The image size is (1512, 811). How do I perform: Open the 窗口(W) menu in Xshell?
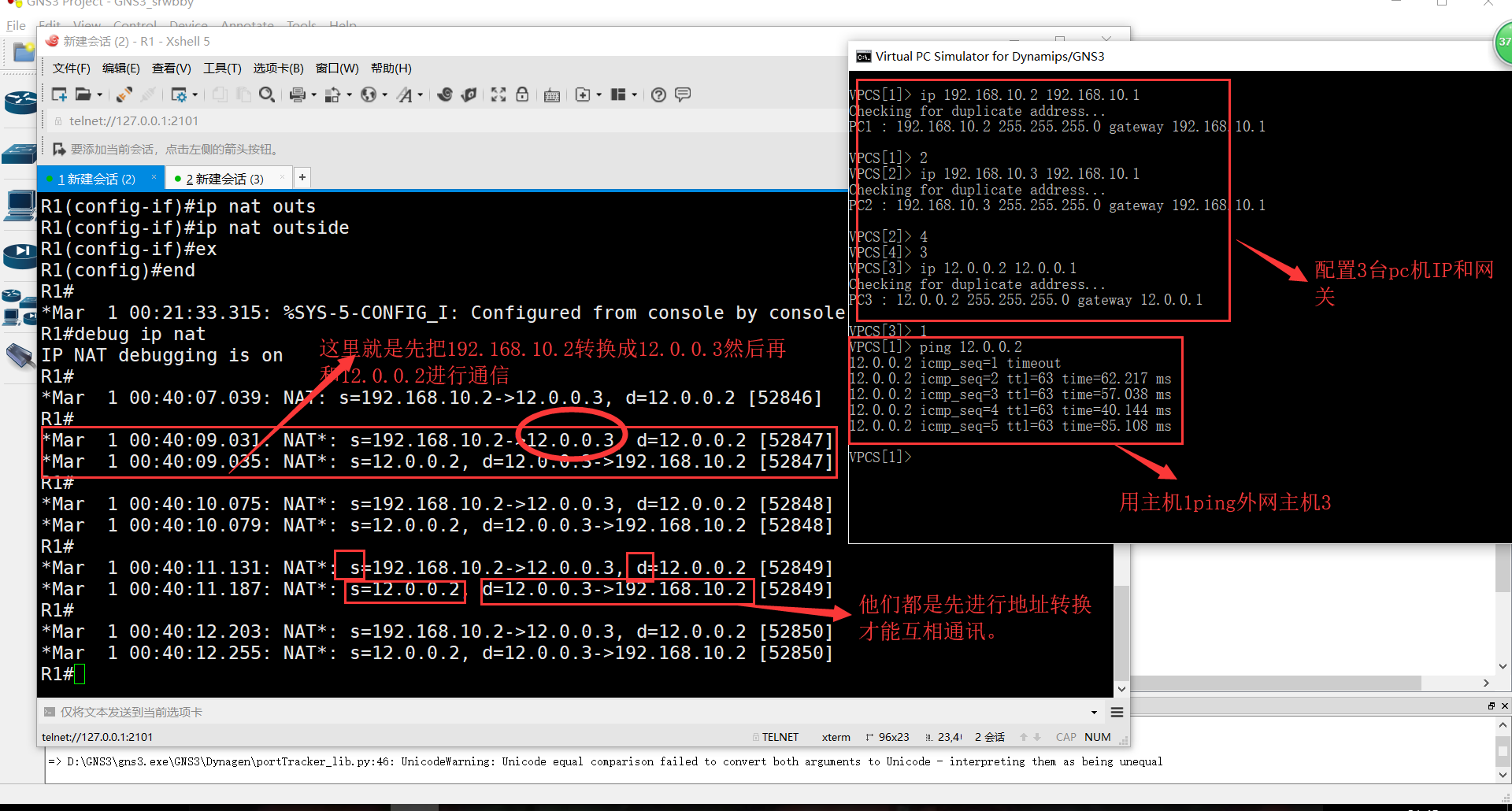[337, 69]
